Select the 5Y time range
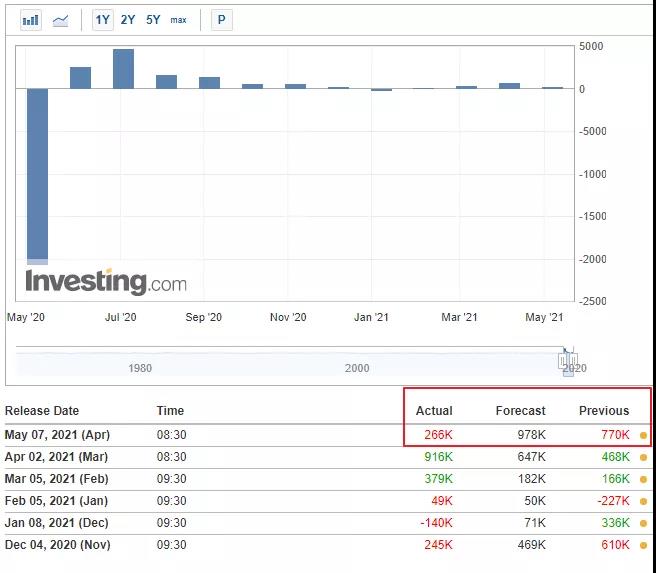The width and height of the screenshot is (656, 573). (153, 20)
